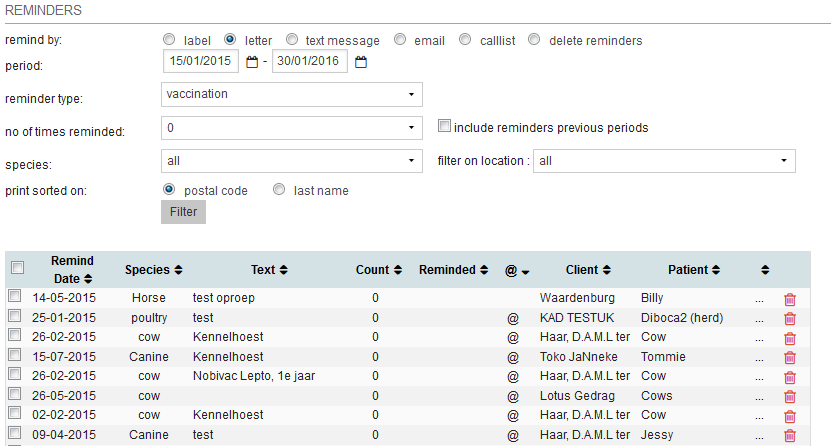Screen dimensions: 831x446
Task: Click the period start date field
Action: (200, 62)
